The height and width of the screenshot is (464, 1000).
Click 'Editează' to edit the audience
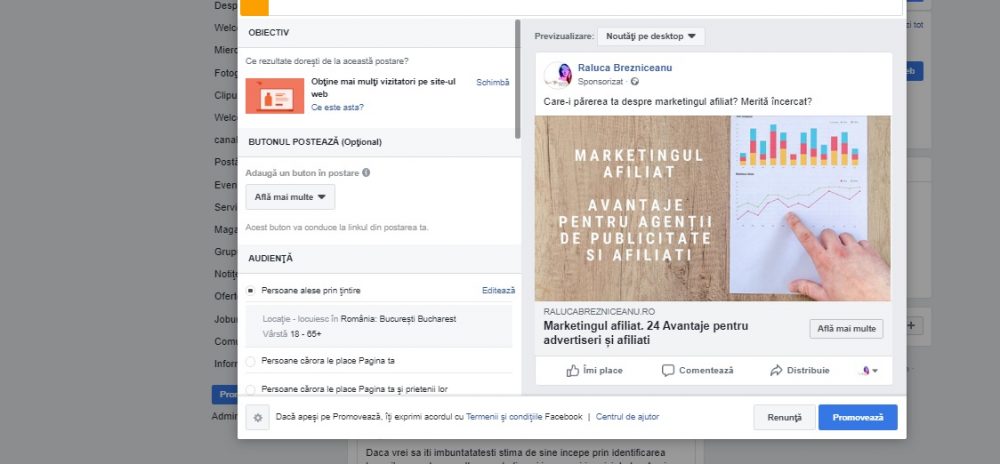498,291
